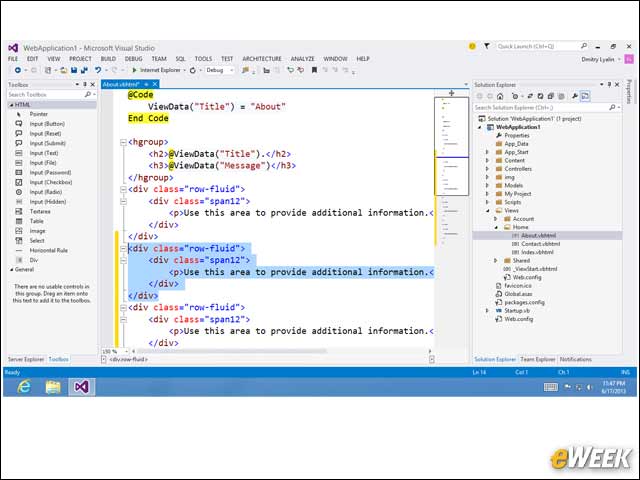Toggle the bookmark icon in the toolbar

click(314, 70)
